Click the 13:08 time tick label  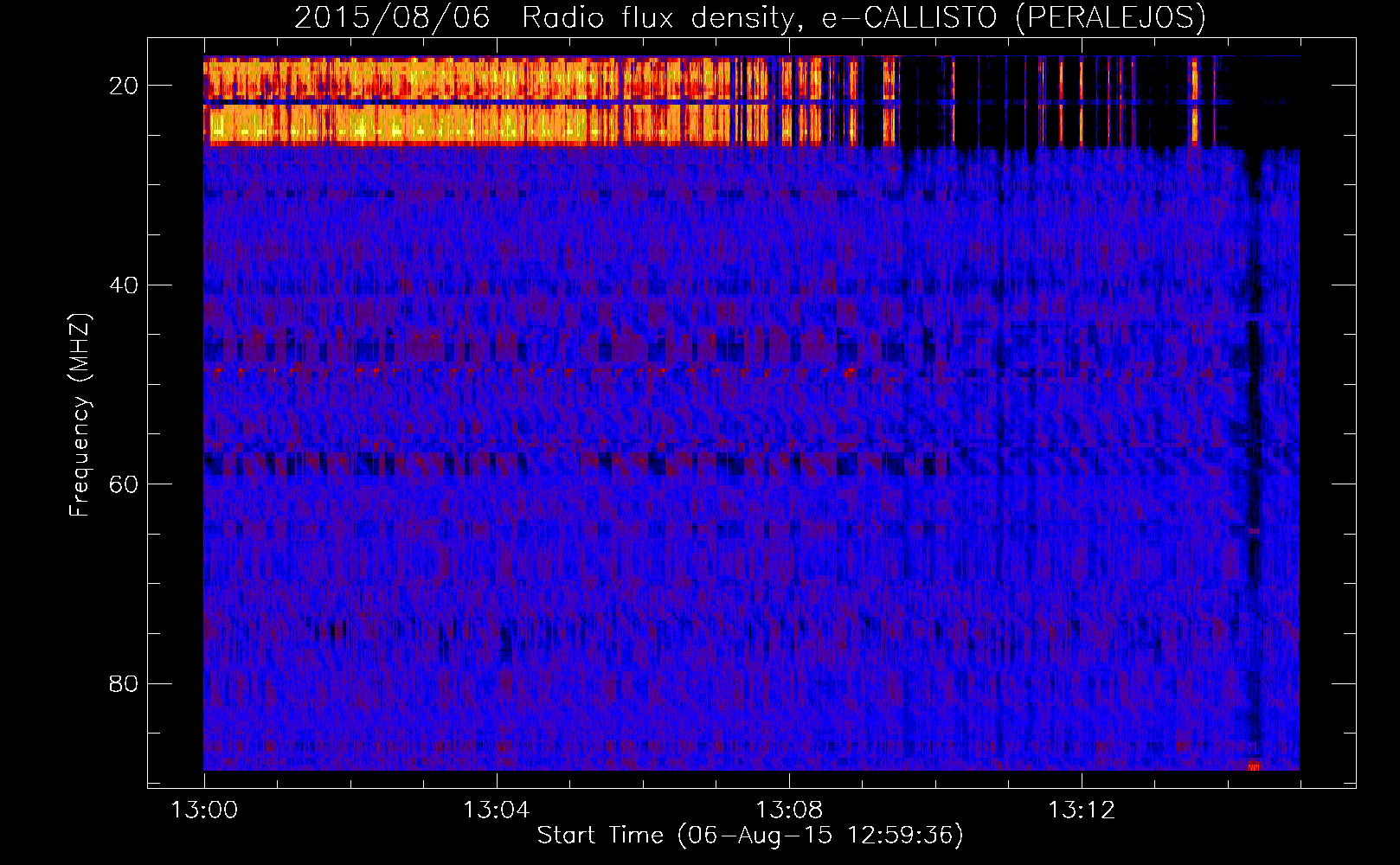point(789,811)
